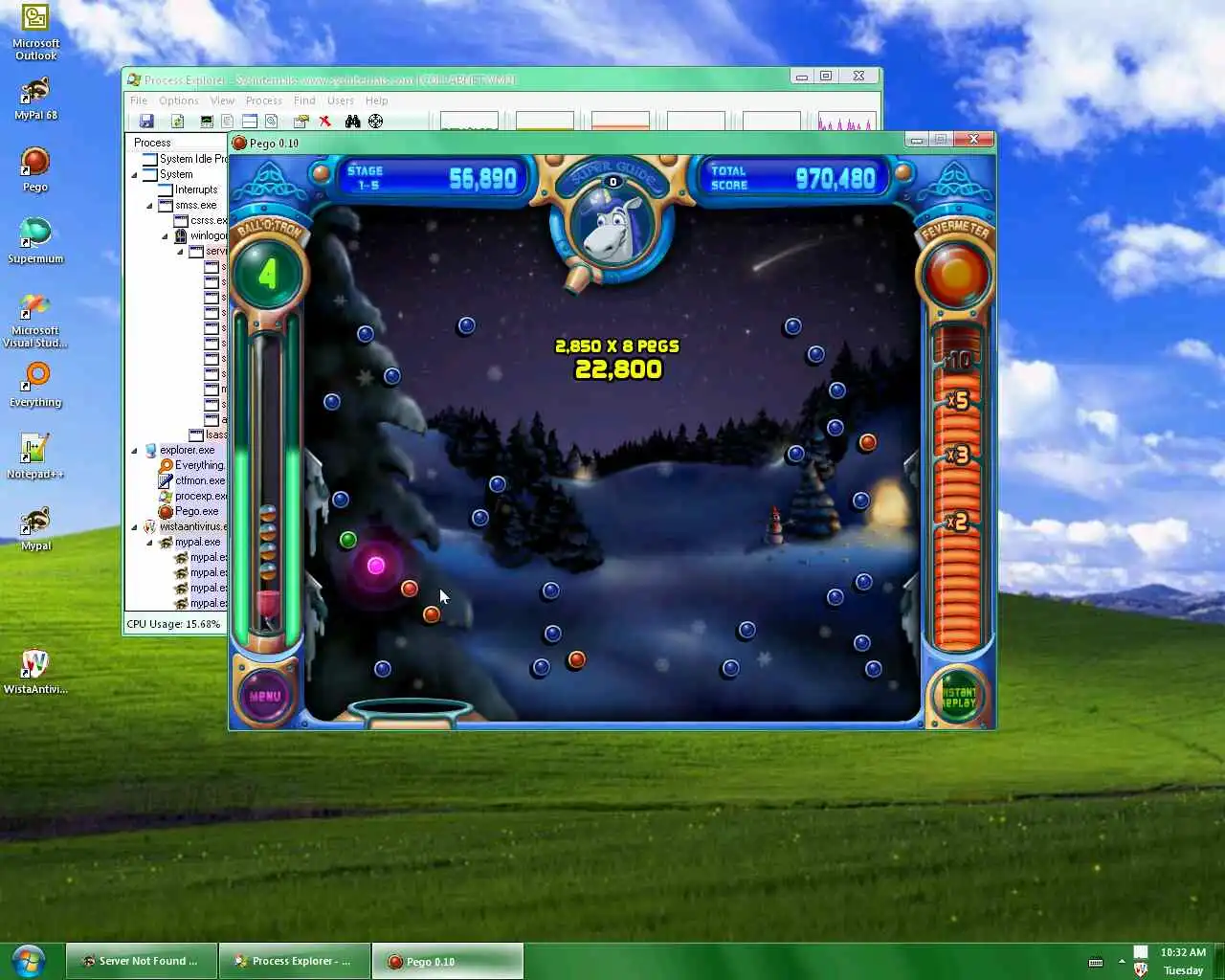Viewport: 1225px width, 980px height.
Task: Click the Pego app icon in game title bar
Action: [x=240, y=143]
